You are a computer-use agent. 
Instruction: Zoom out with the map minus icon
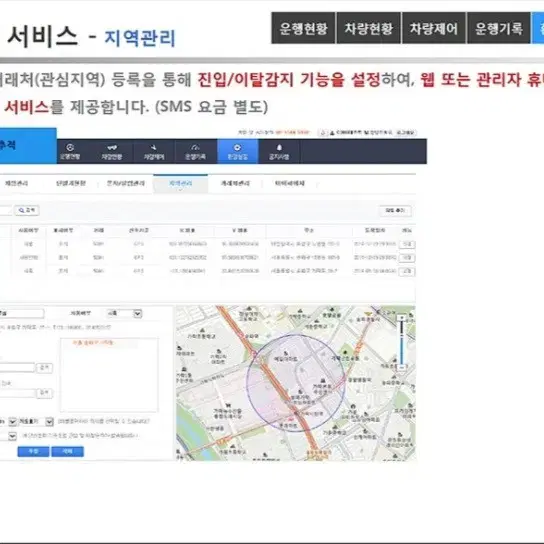402,367
